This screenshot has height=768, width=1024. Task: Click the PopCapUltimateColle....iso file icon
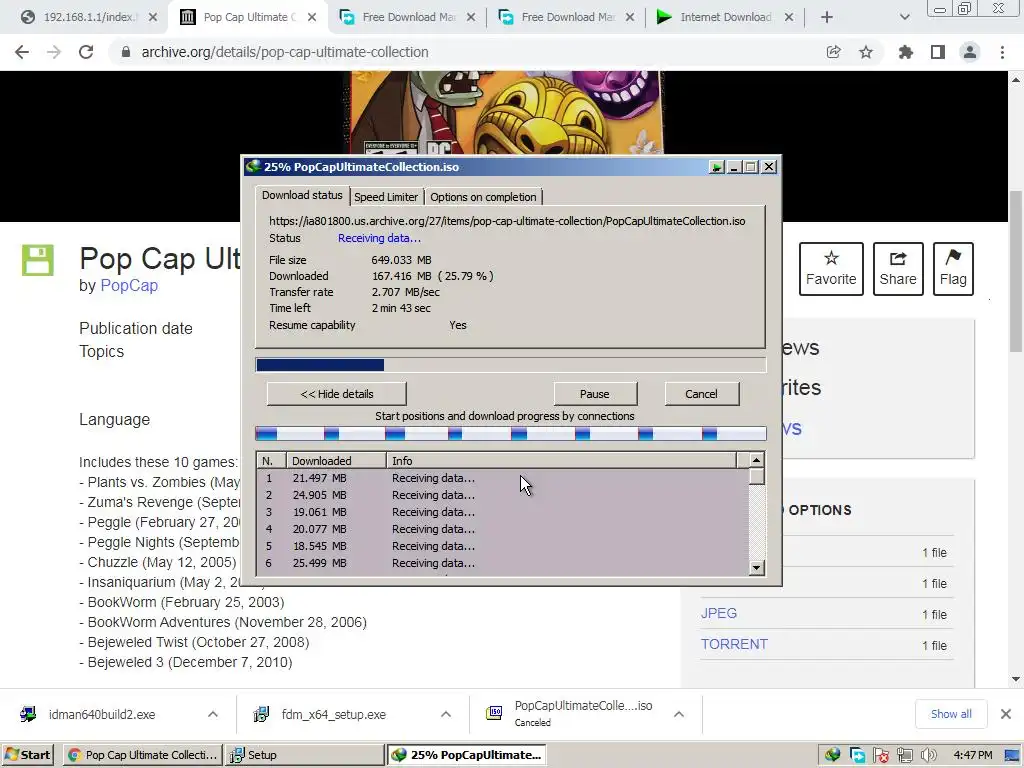pyautogui.click(x=494, y=712)
